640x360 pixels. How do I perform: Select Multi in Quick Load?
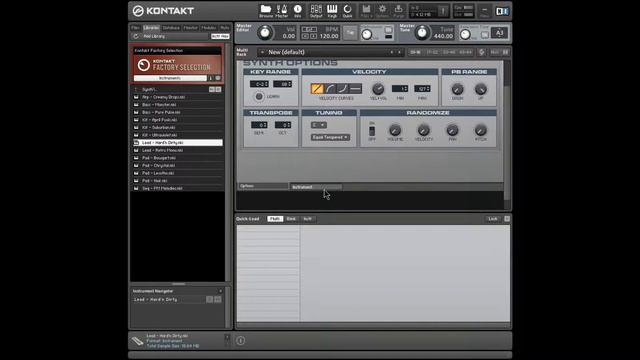click(x=275, y=219)
